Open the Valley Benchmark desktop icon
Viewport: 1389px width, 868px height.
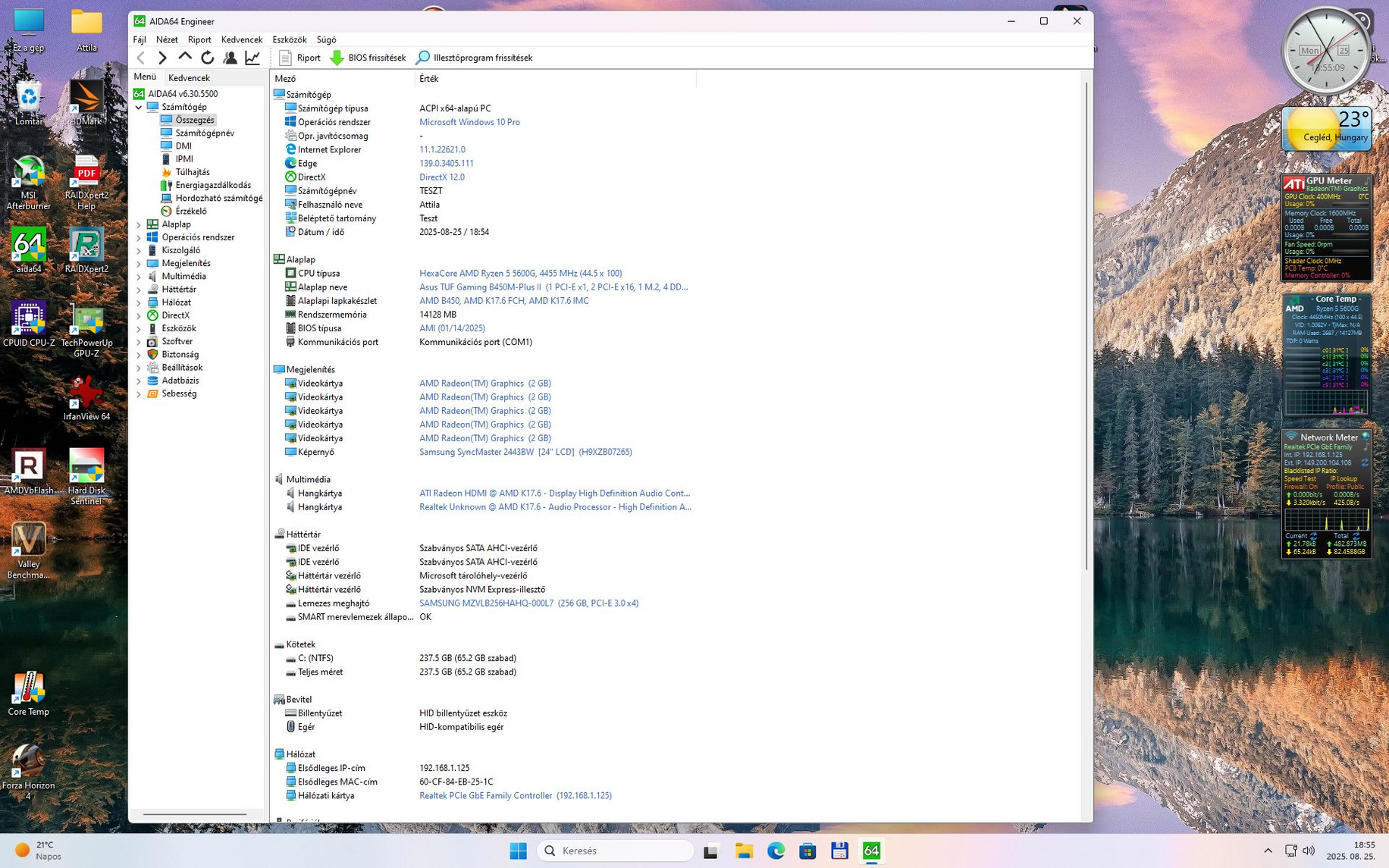(28, 551)
